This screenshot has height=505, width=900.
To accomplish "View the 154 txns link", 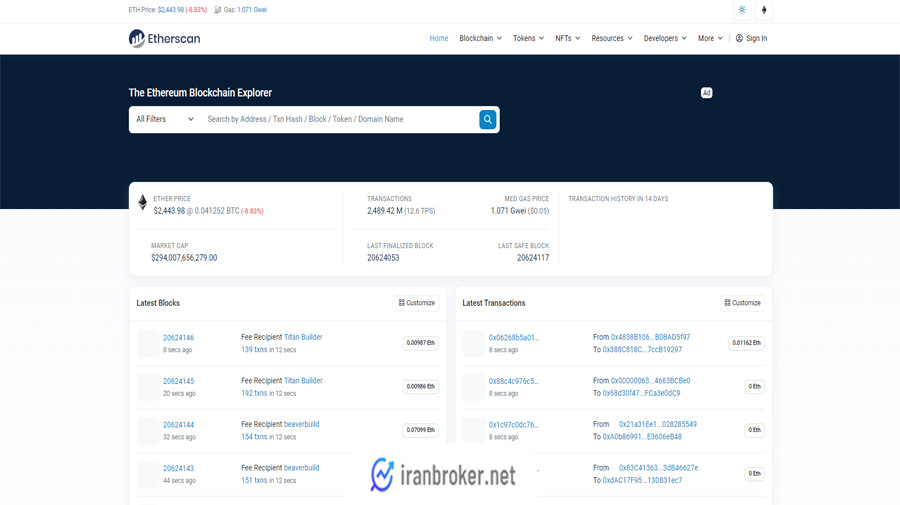I will click(x=254, y=437).
